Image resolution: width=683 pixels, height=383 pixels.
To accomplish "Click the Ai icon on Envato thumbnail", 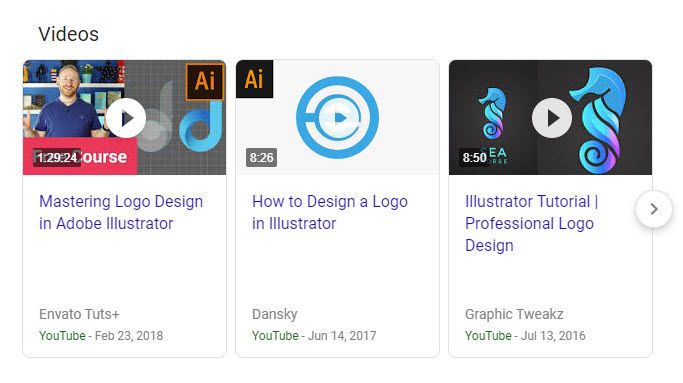I will point(205,81).
